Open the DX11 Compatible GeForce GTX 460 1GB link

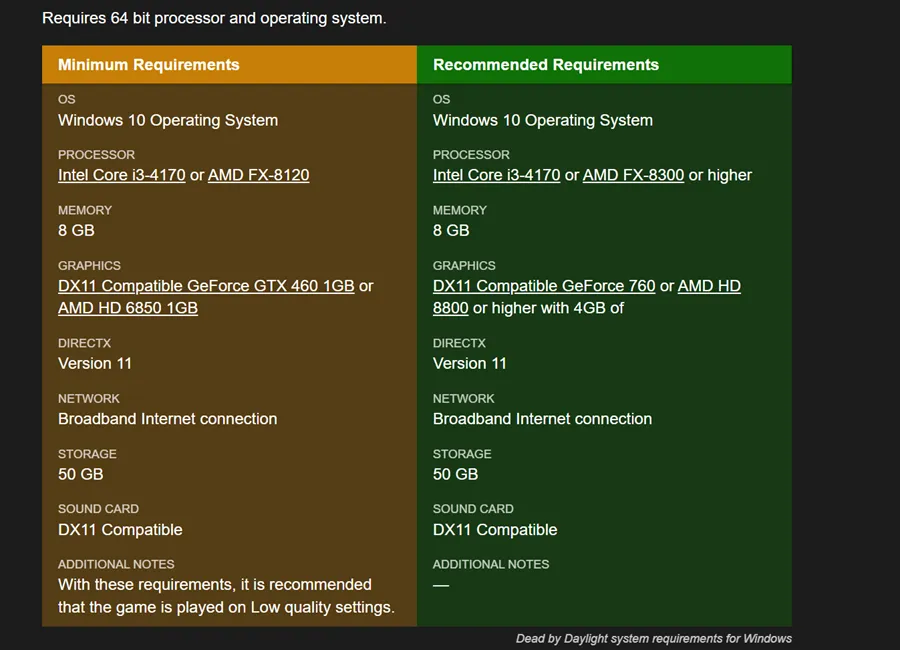[x=206, y=286]
